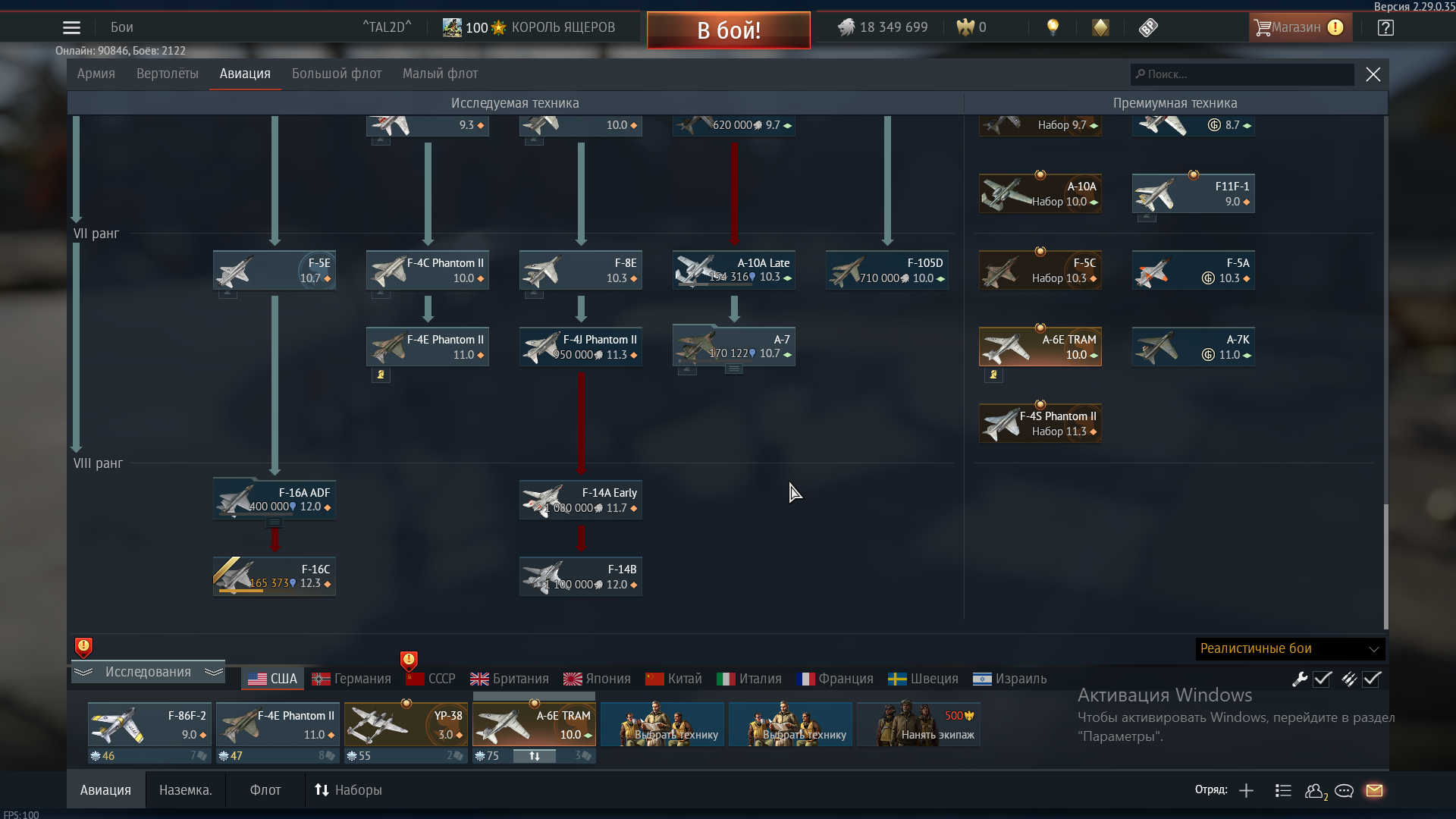
Task: Open the Магазин shop button
Action: coord(1300,27)
